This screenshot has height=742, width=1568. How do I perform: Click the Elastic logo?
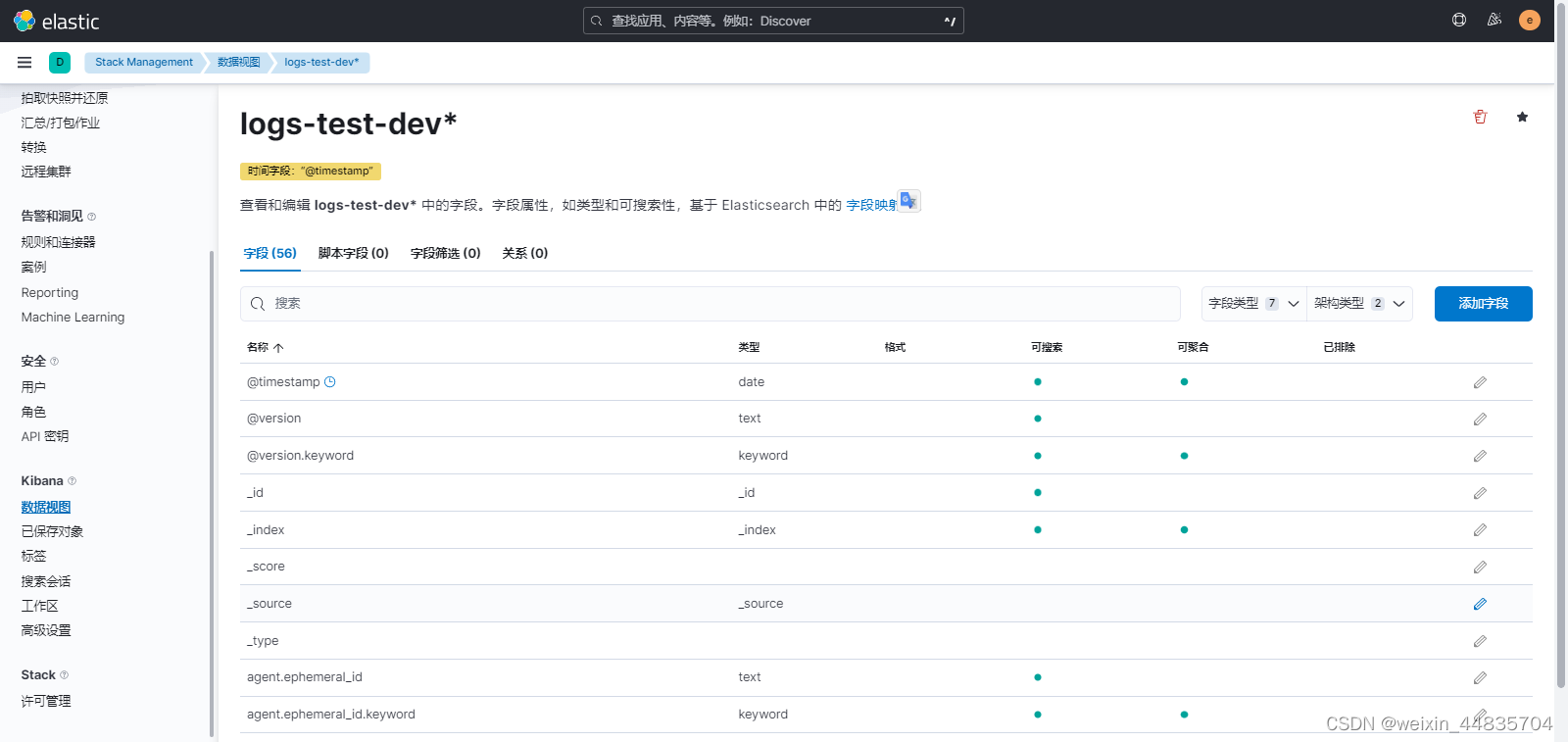pos(57,21)
